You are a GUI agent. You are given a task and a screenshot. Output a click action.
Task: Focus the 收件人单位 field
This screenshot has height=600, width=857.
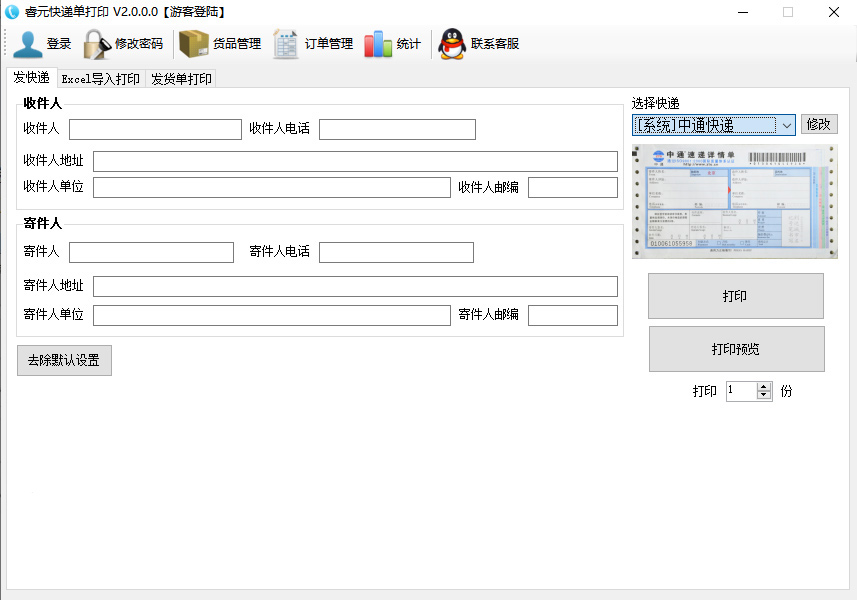pos(272,187)
